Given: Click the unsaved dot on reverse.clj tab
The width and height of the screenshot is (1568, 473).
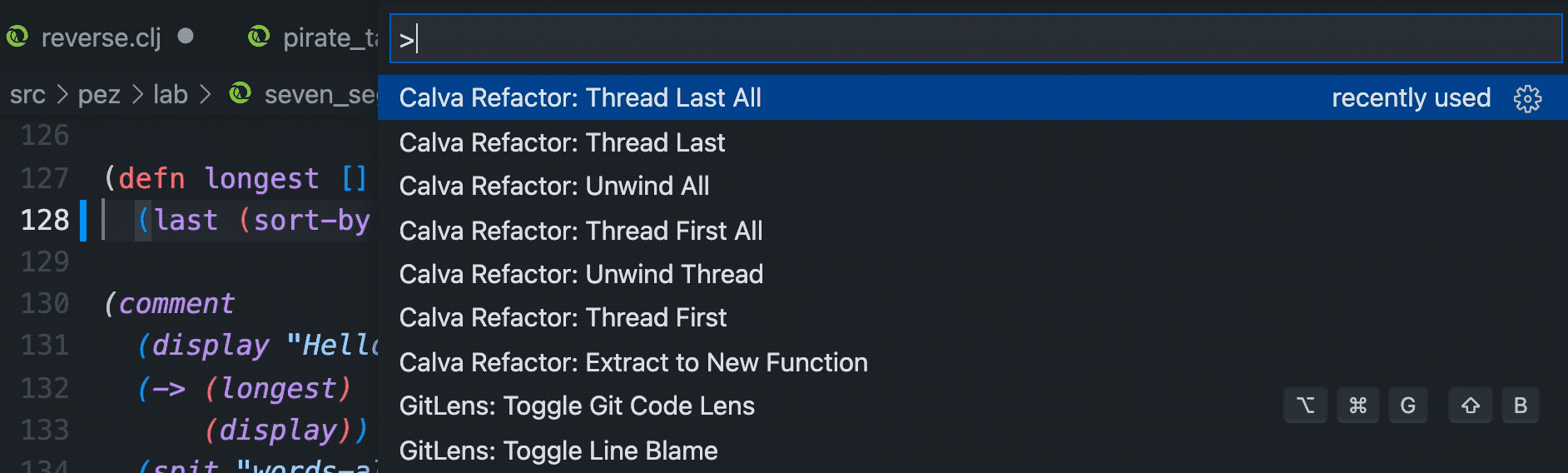Looking at the screenshot, I should (186, 36).
